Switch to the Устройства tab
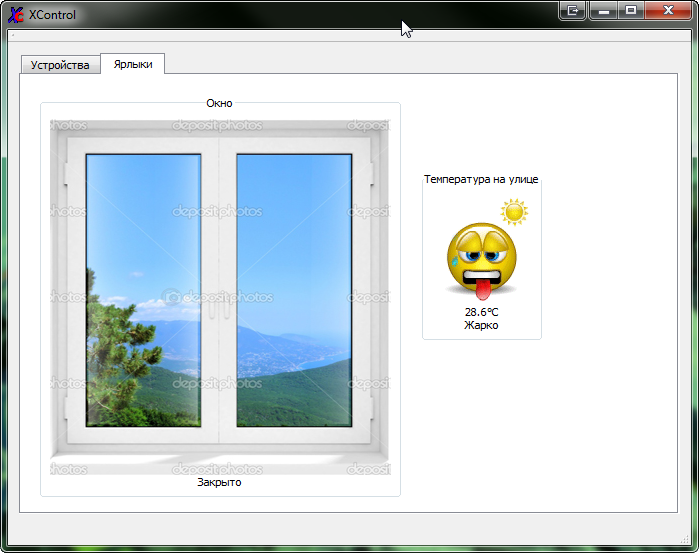 click(60, 65)
